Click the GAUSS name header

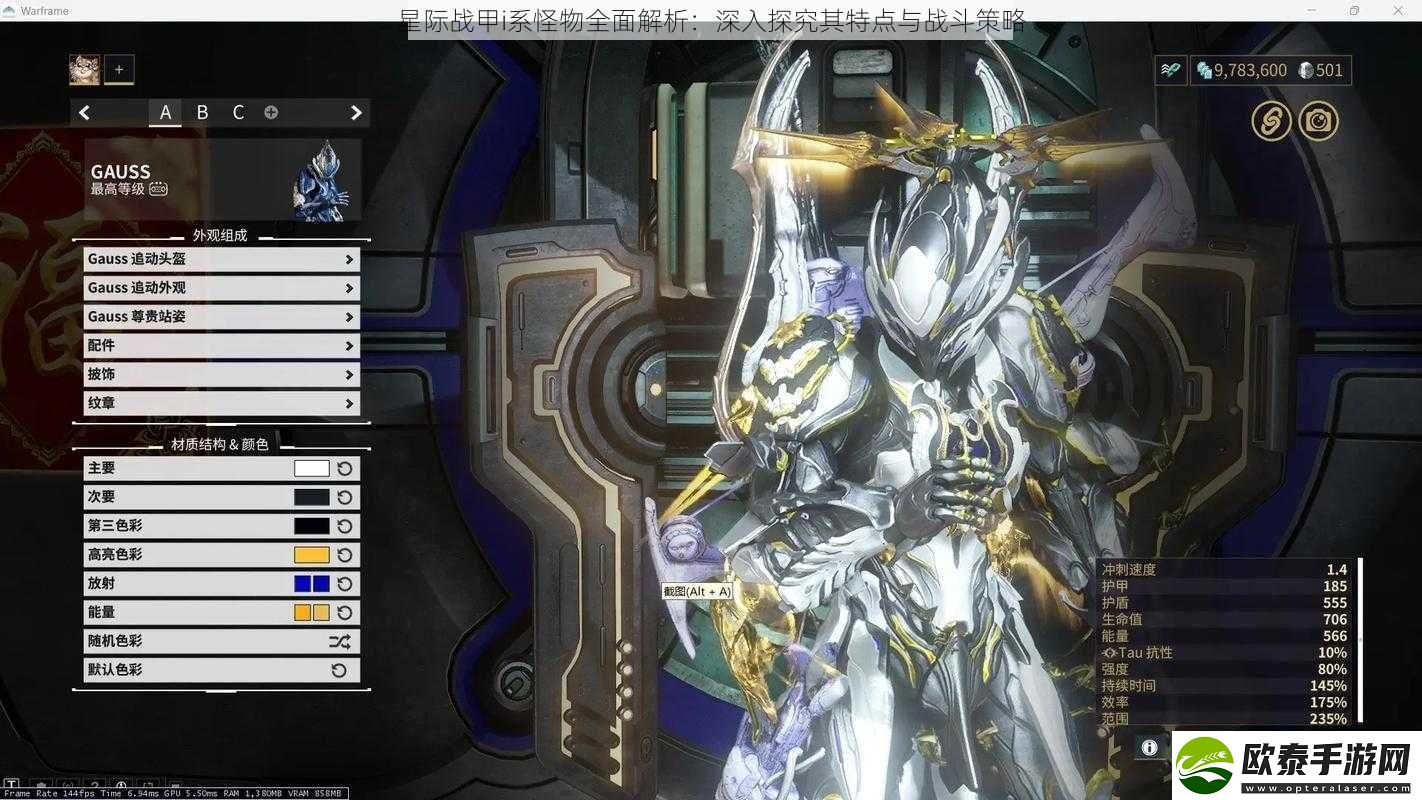[x=121, y=172]
